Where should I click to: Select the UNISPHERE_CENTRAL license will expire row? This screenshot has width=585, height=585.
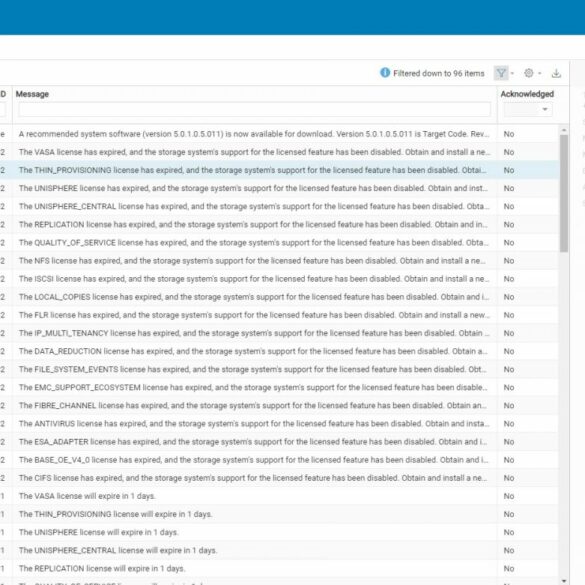point(279,550)
